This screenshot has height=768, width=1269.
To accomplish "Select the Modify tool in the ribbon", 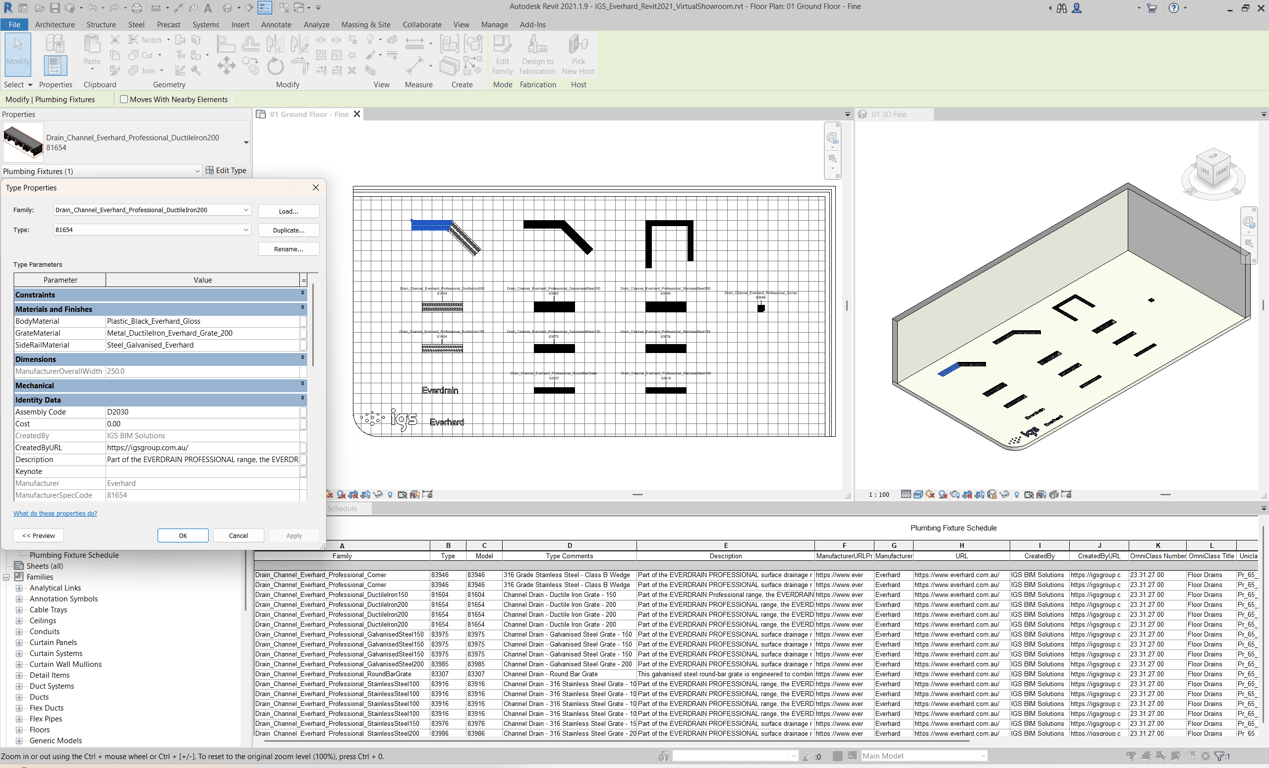I will click(x=18, y=53).
